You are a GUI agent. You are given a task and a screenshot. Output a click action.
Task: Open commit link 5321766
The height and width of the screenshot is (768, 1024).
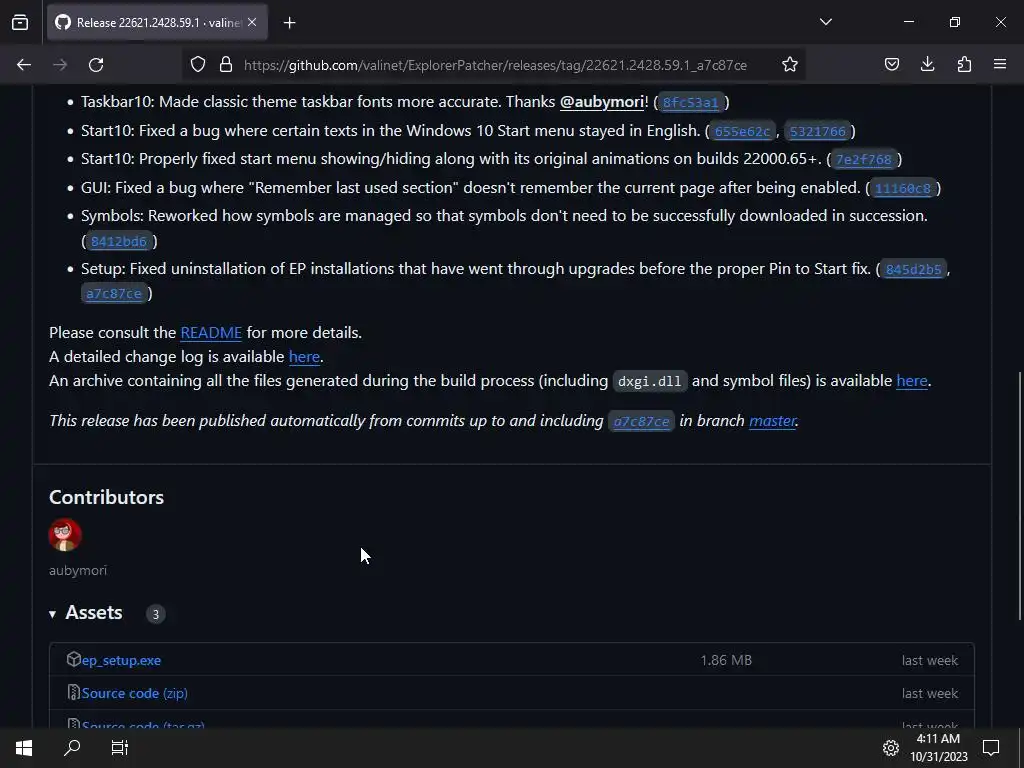point(818,131)
